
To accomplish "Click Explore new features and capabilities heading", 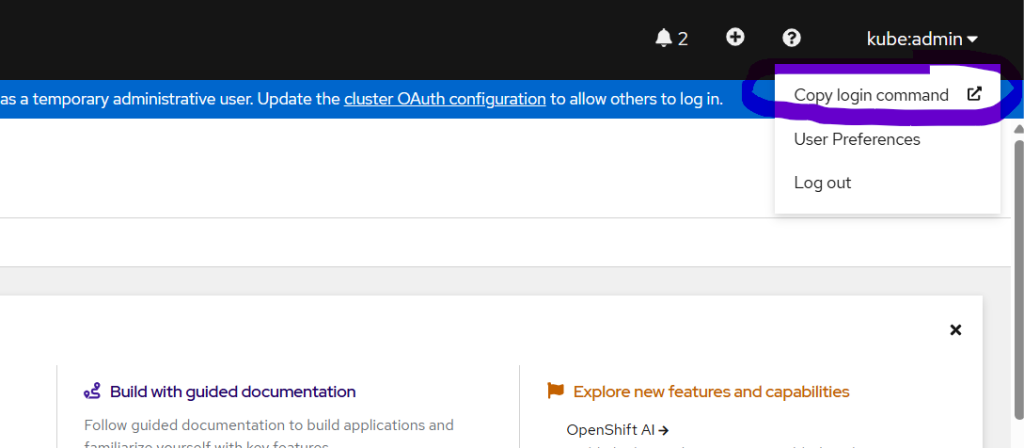I will pos(711,392).
